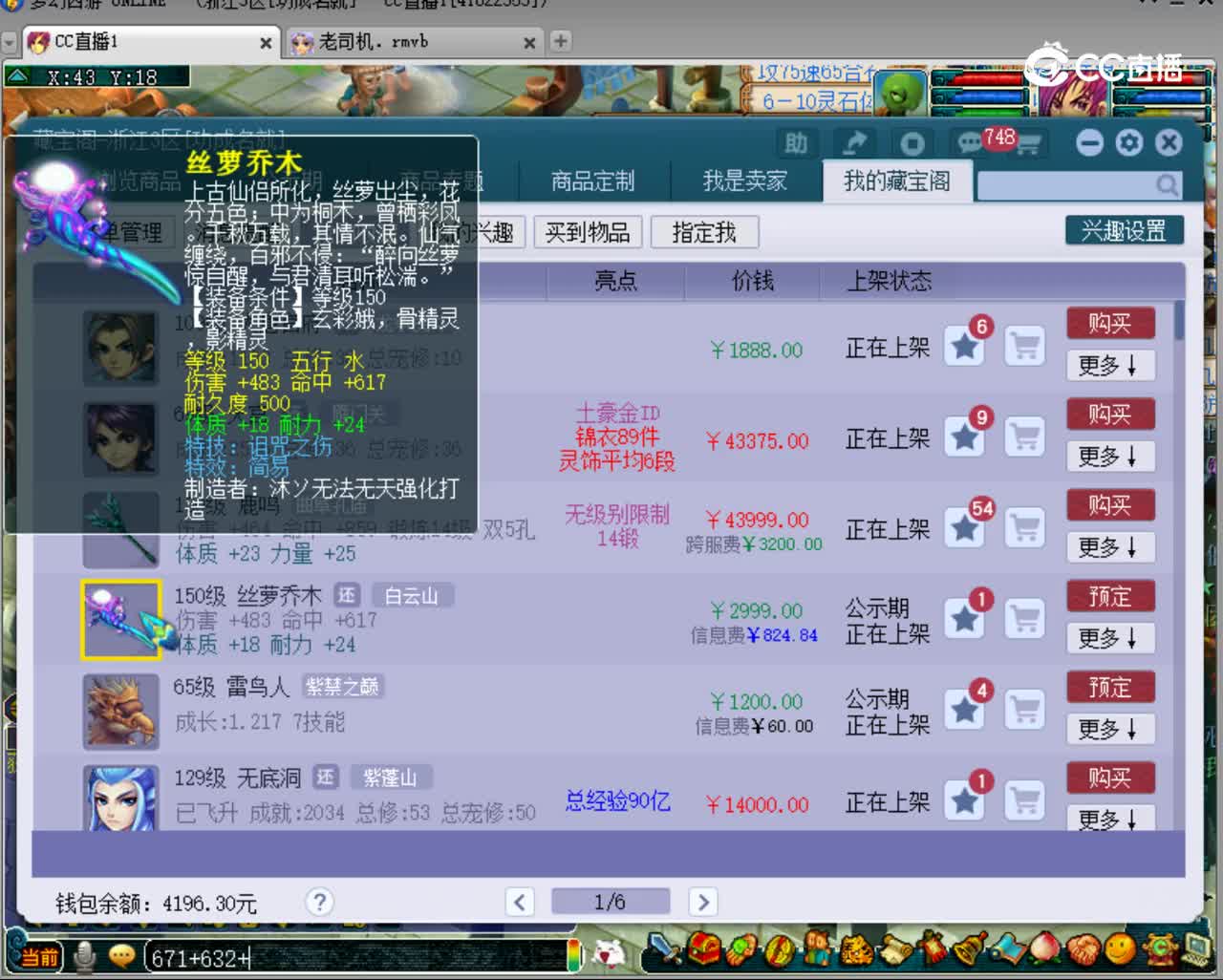Click the wallet balance help question mark

[x=320, y=902]
